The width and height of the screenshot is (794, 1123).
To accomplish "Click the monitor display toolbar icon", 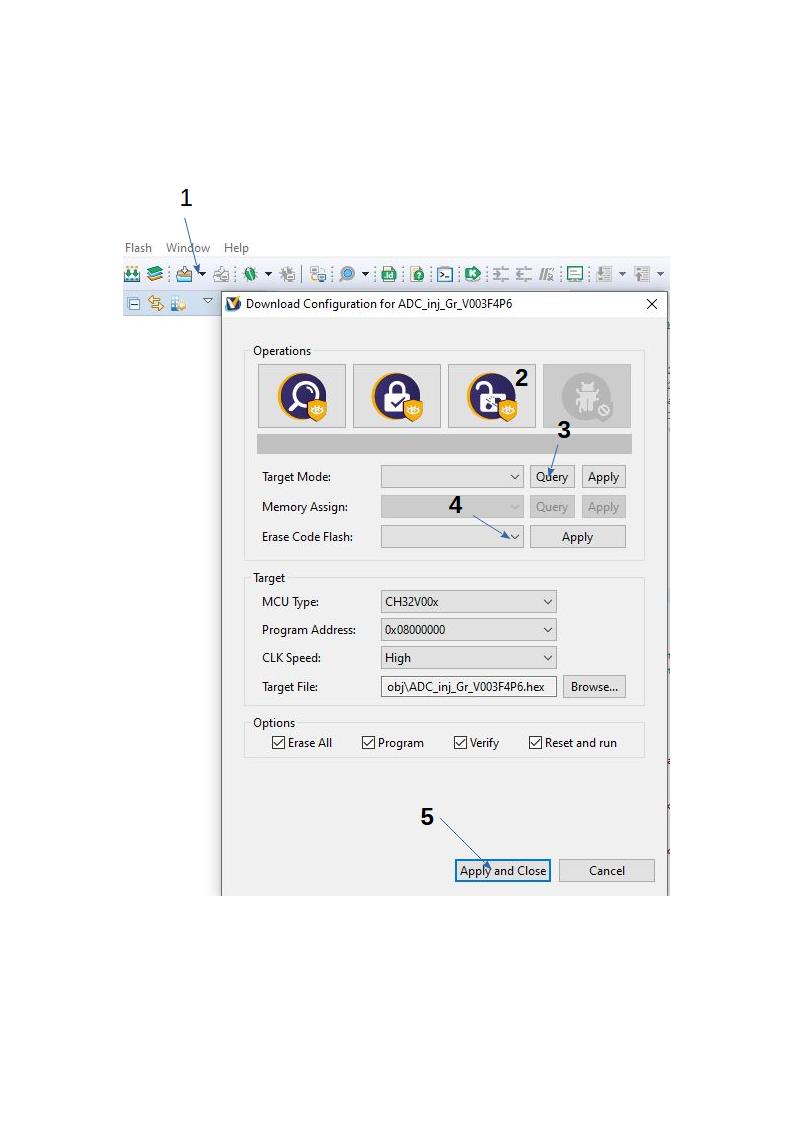I will pyautogui.click(x=575, y=274).
